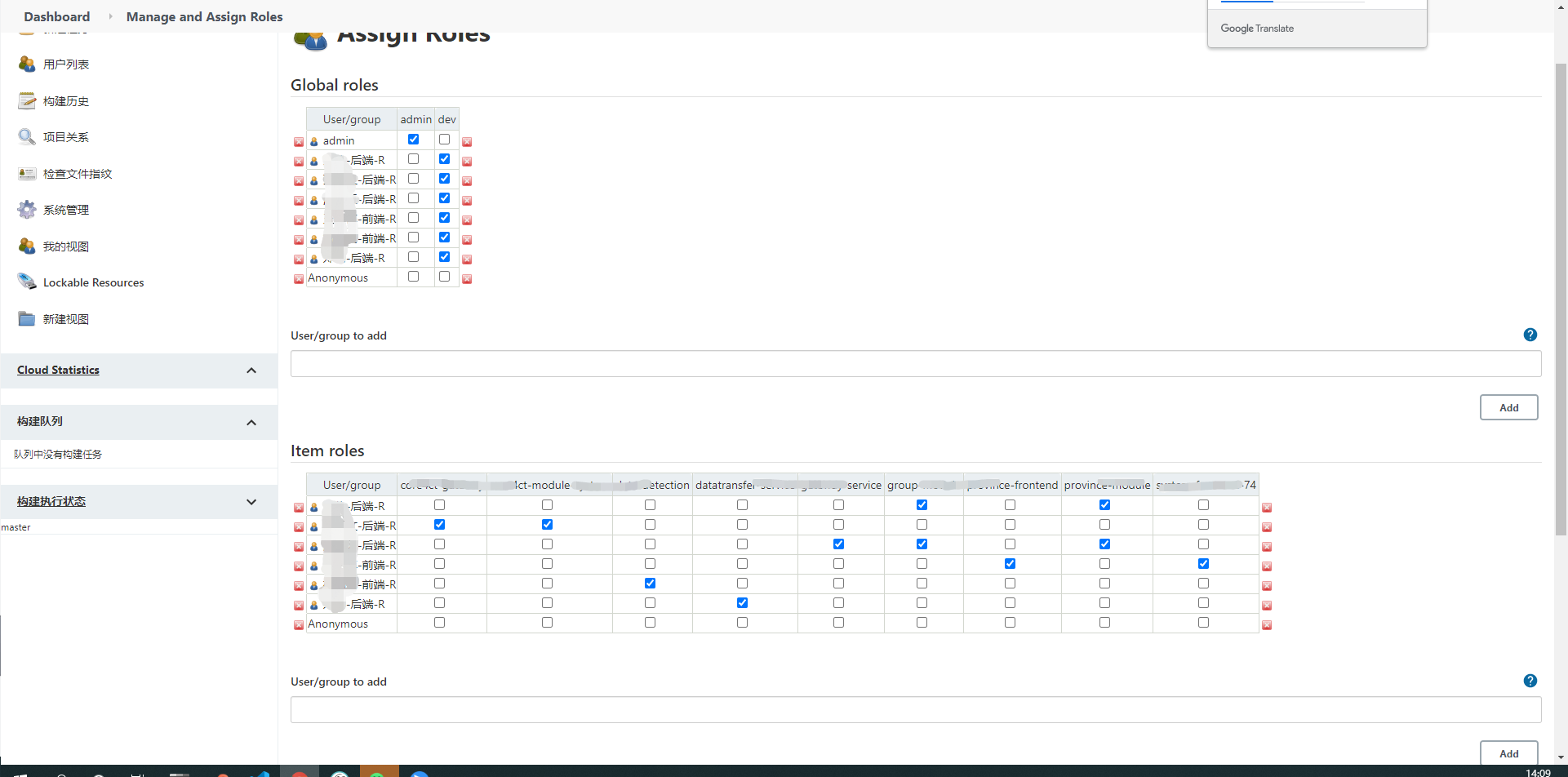1568x777 pixels.
Task: Toggle Anonymous checkbox under province-frontend column
Action: click(1011, 623)
